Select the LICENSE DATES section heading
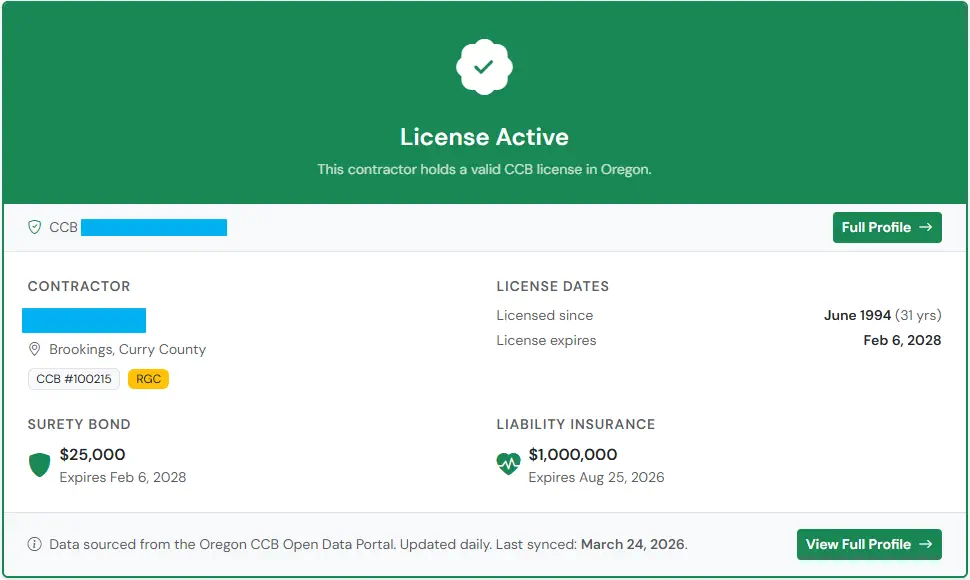 click(x=552, y=287)
